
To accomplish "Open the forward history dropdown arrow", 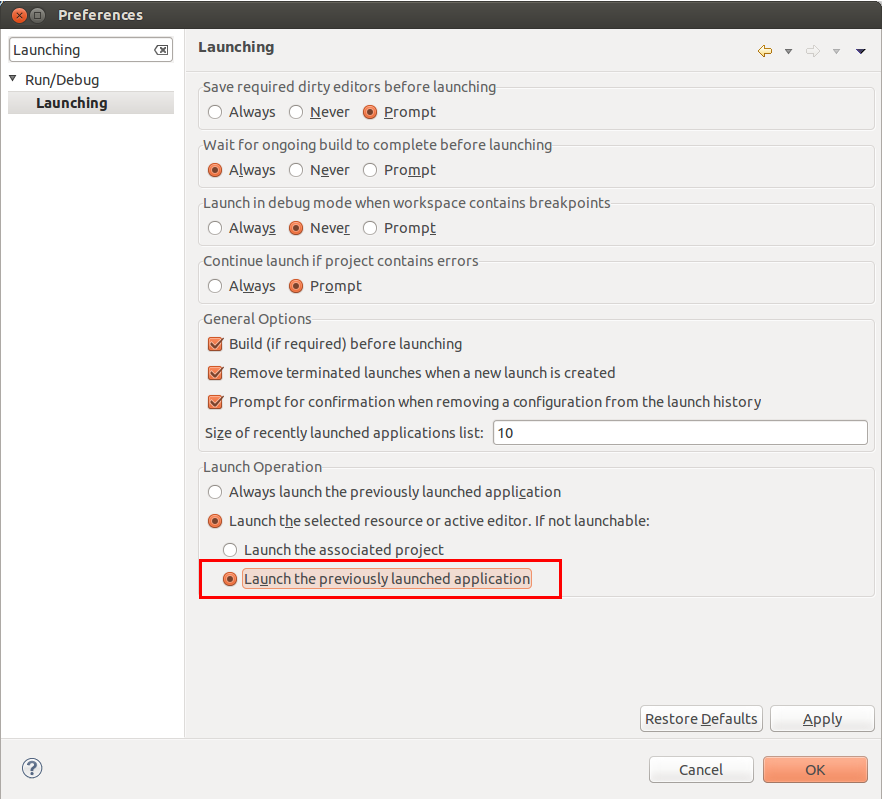I will click(x=836, y=52).
